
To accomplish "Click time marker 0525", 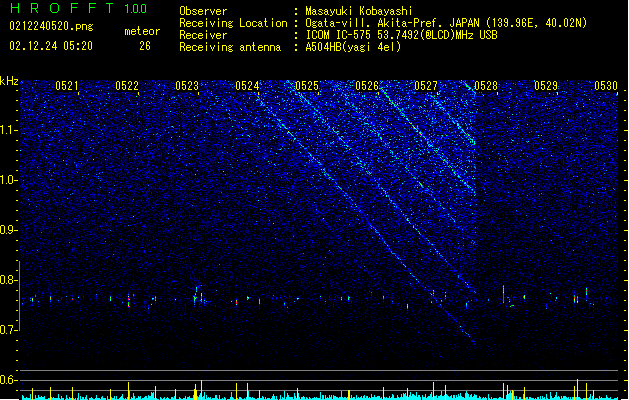I will click(307, 85).
